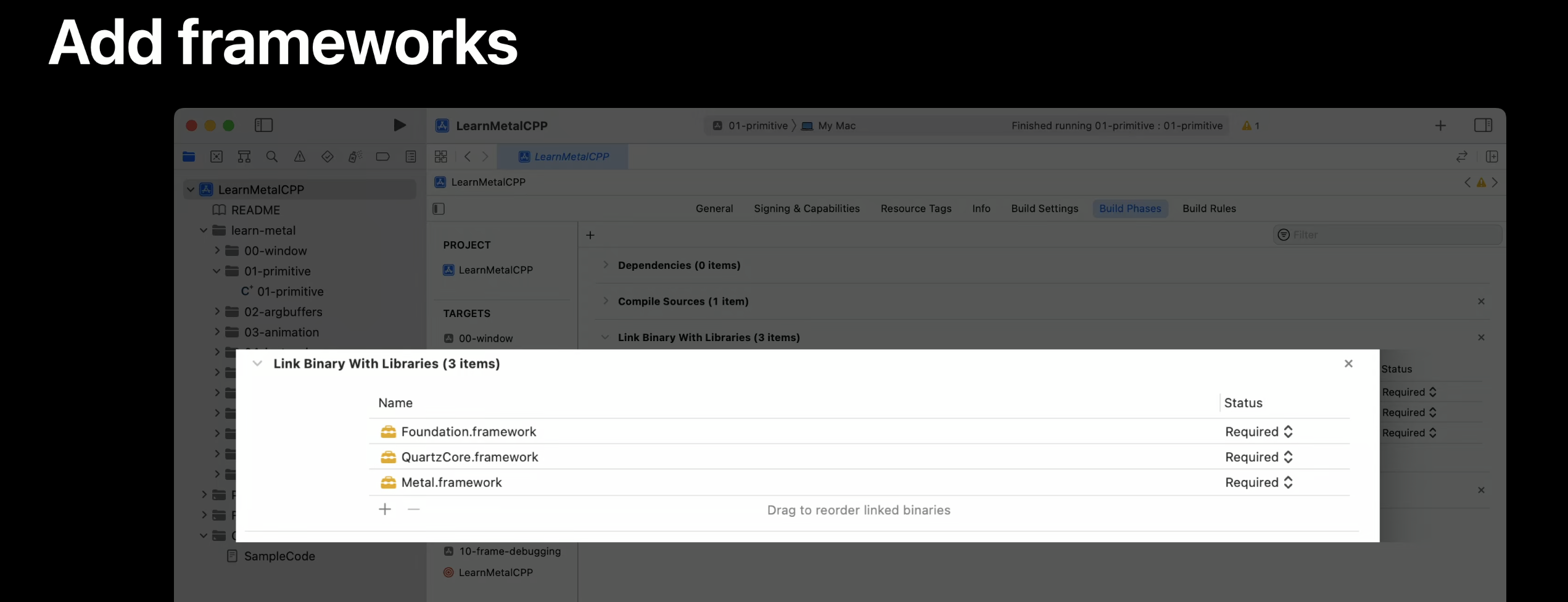Select LearnMetalCPP under PROJECT
Screen dimensions: 1568x602
(x=488, y=270)
